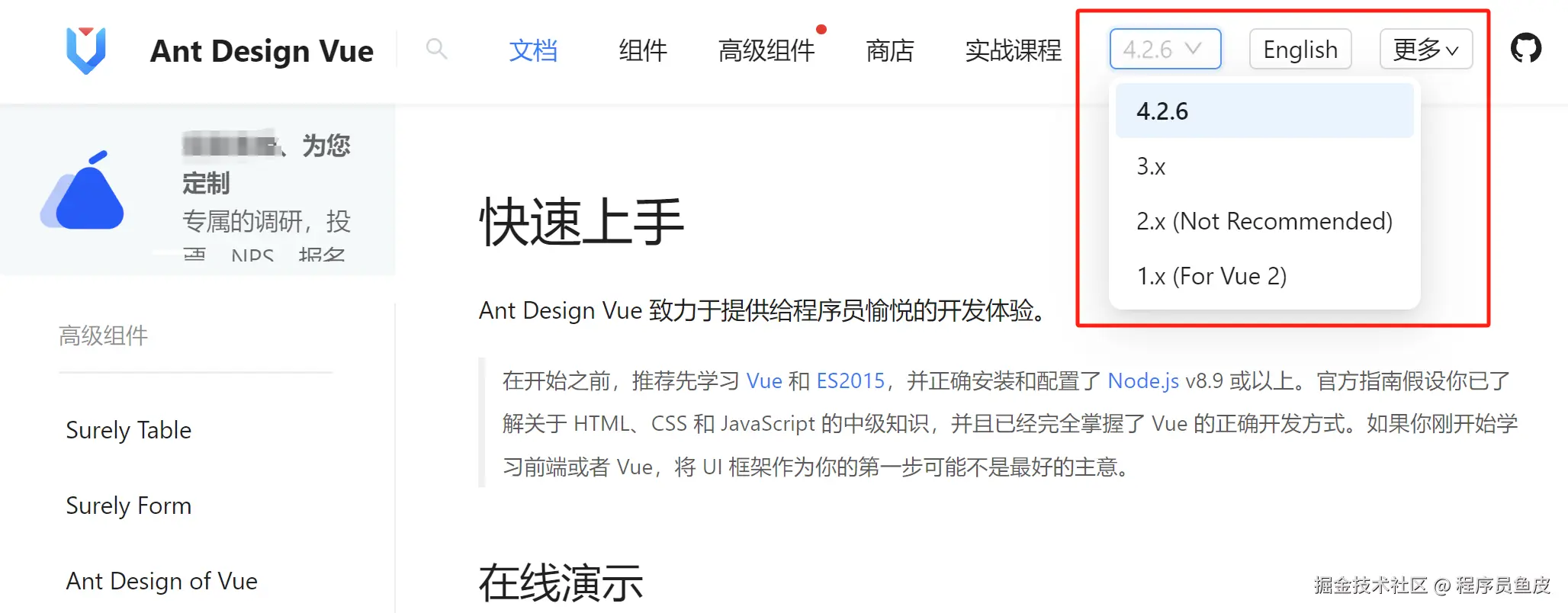Follow the Vue hyperlink in the note
The height and width of the screenshot is (613, 1568).
764,380
